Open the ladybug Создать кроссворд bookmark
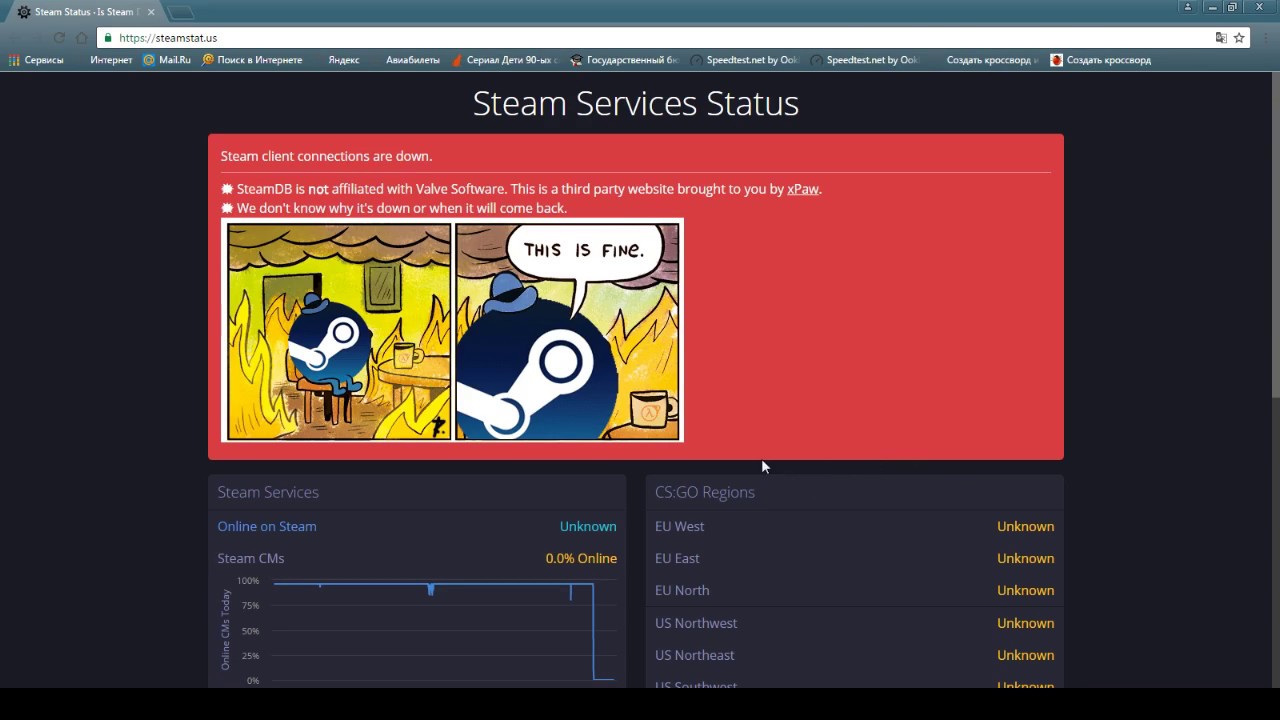Viewport: 1280px width, 720px height. point(1101,60)
